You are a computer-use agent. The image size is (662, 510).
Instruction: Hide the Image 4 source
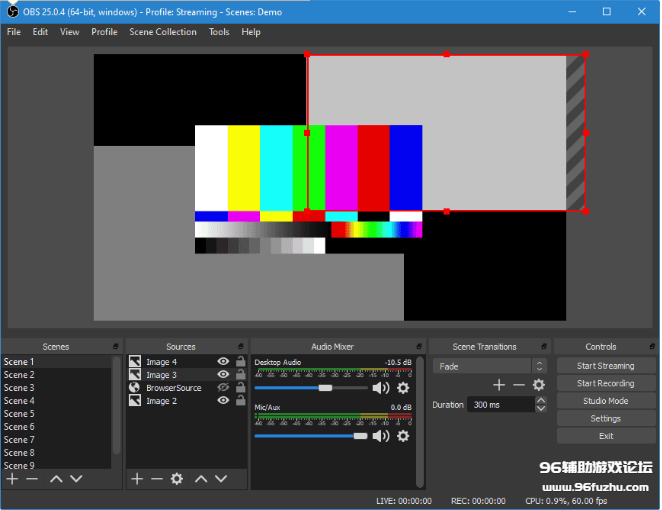point(223,362)
